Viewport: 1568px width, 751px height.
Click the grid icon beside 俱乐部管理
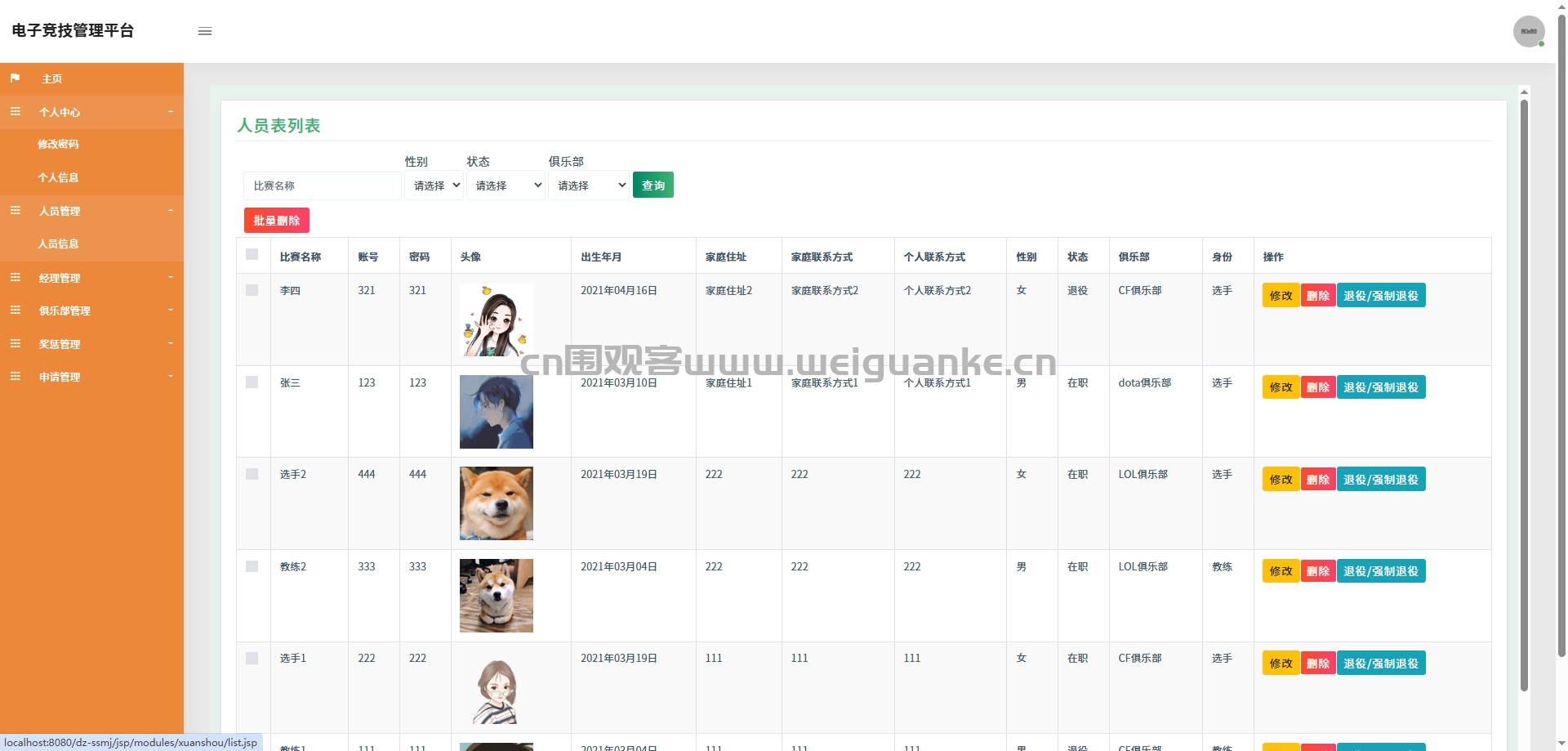pos(15,310)
